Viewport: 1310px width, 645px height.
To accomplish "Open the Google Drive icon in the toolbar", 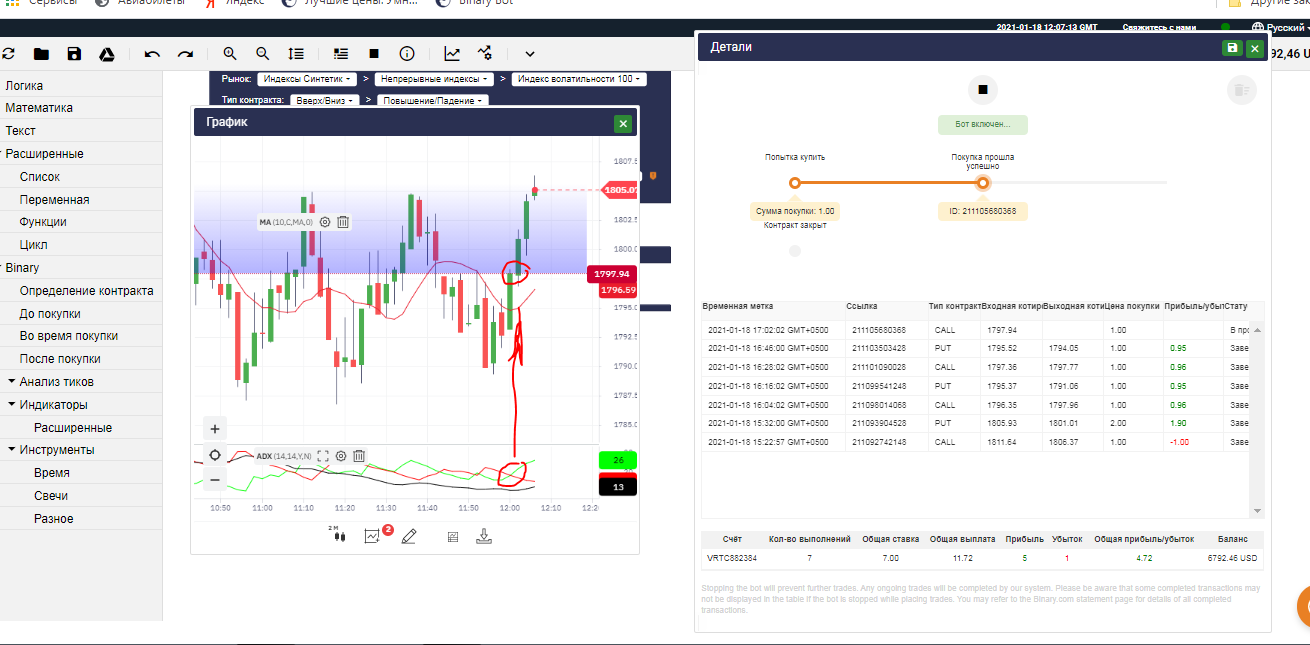I will click(x=107, y=54).
